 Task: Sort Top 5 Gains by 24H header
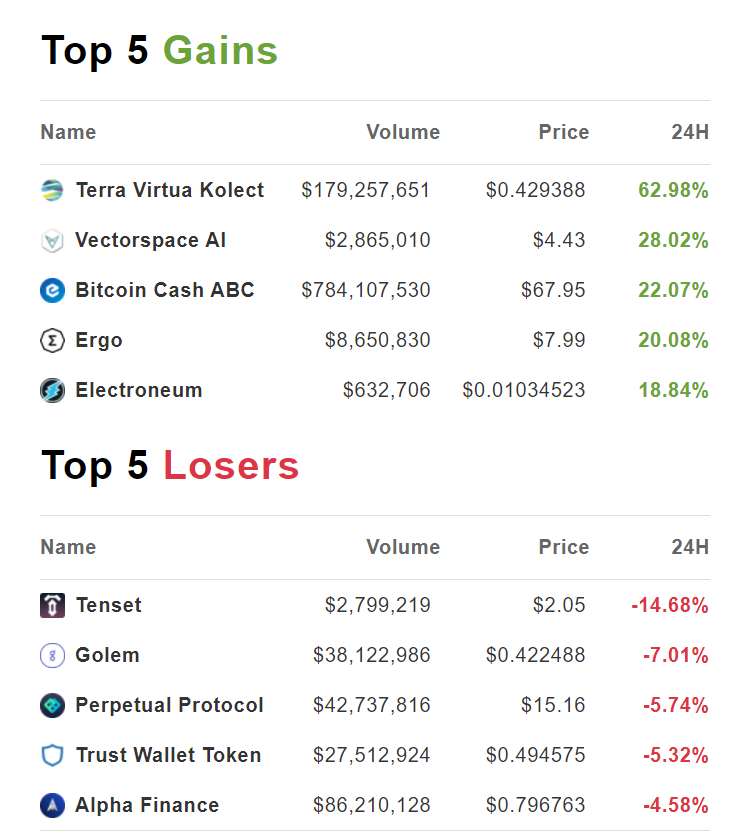(690, 133)
